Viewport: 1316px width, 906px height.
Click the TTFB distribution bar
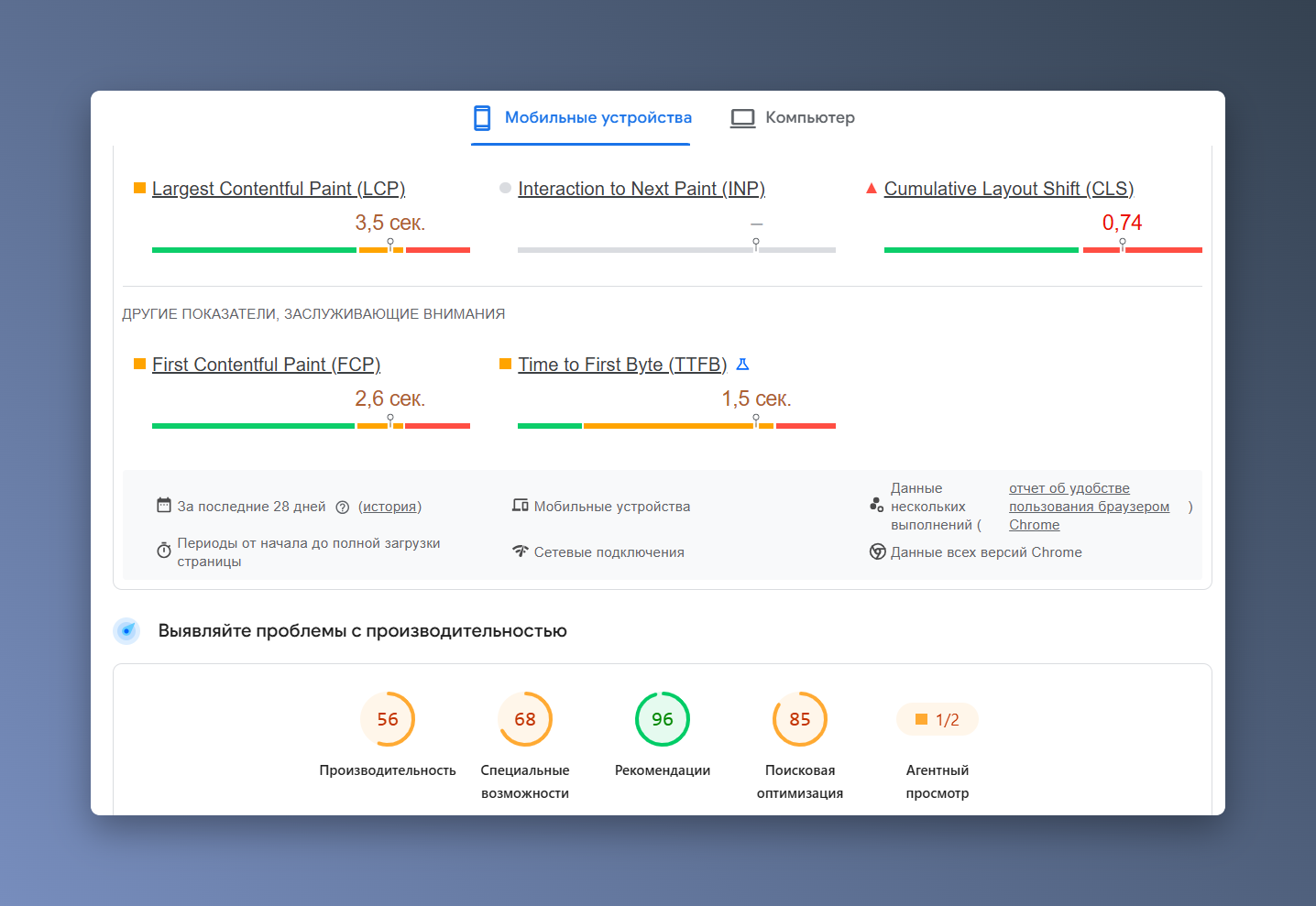pyautogui.click(x=676, y=425)
